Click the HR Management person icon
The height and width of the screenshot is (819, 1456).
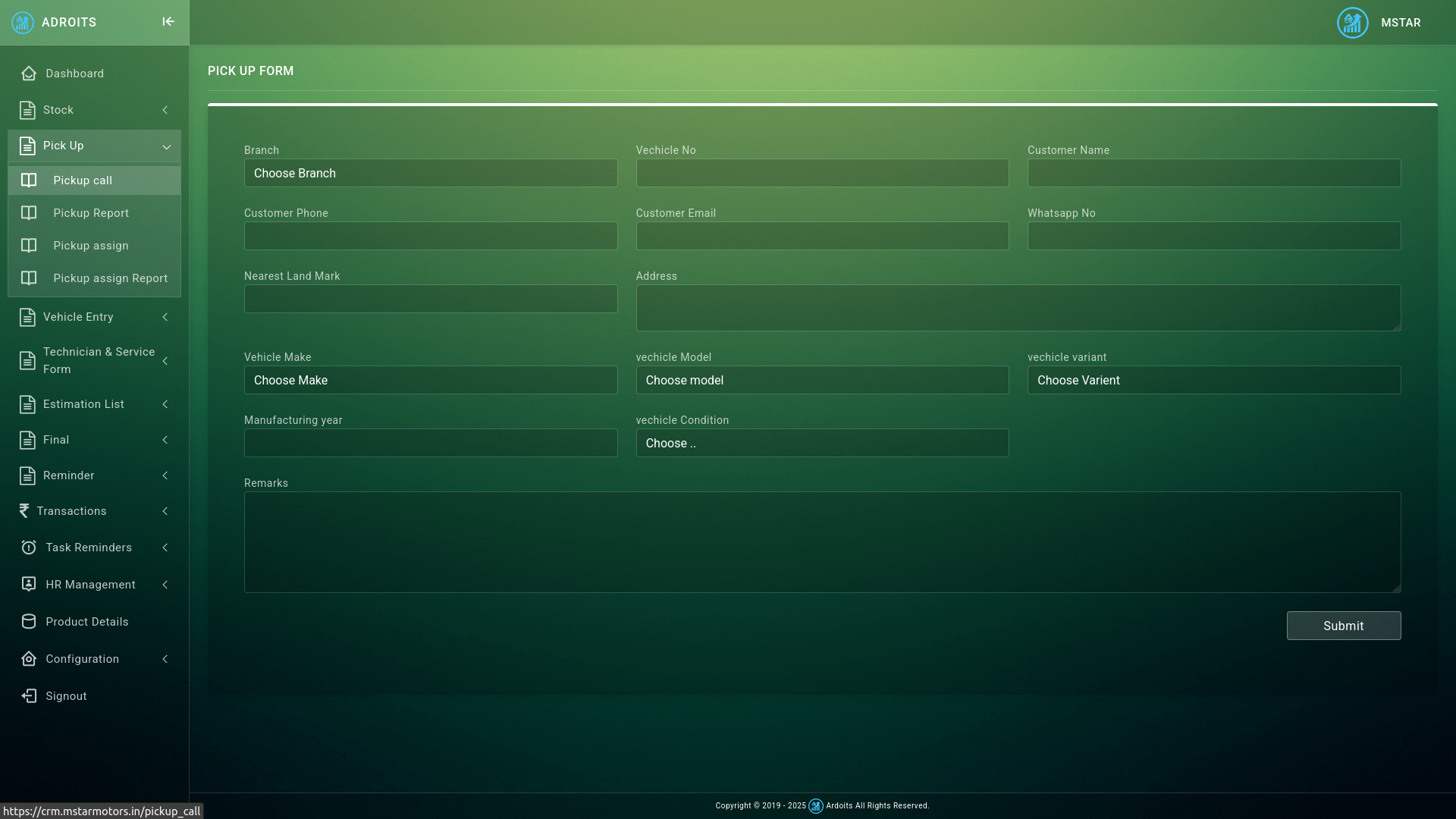point(29,585)
